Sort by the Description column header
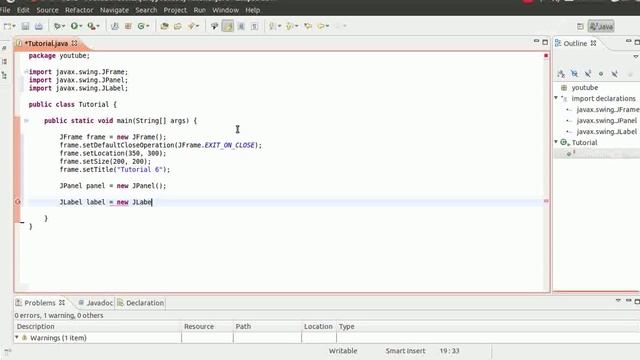The width and height of the screenshot is (640, 360). click(98, 327)
